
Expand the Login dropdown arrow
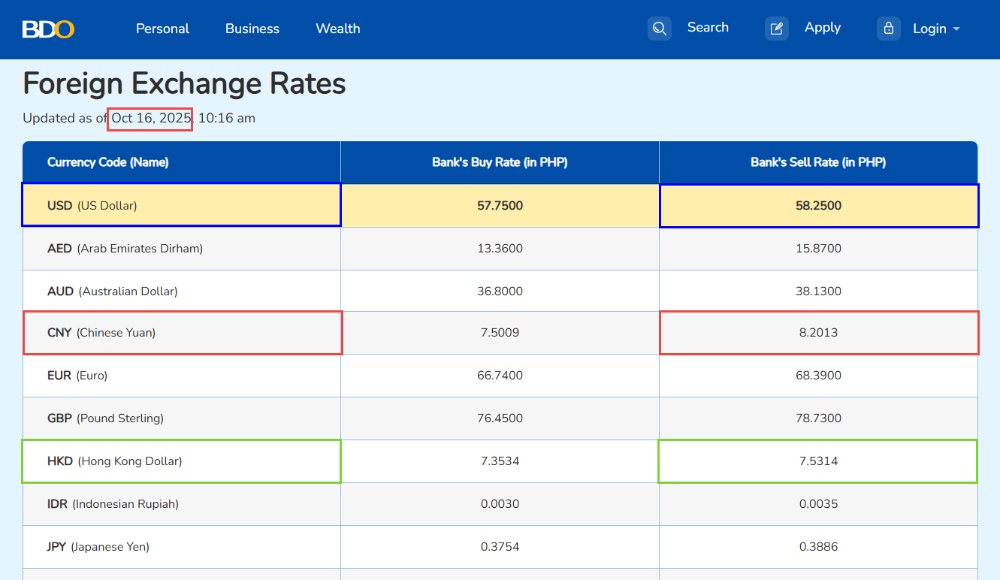pos(956,29)
